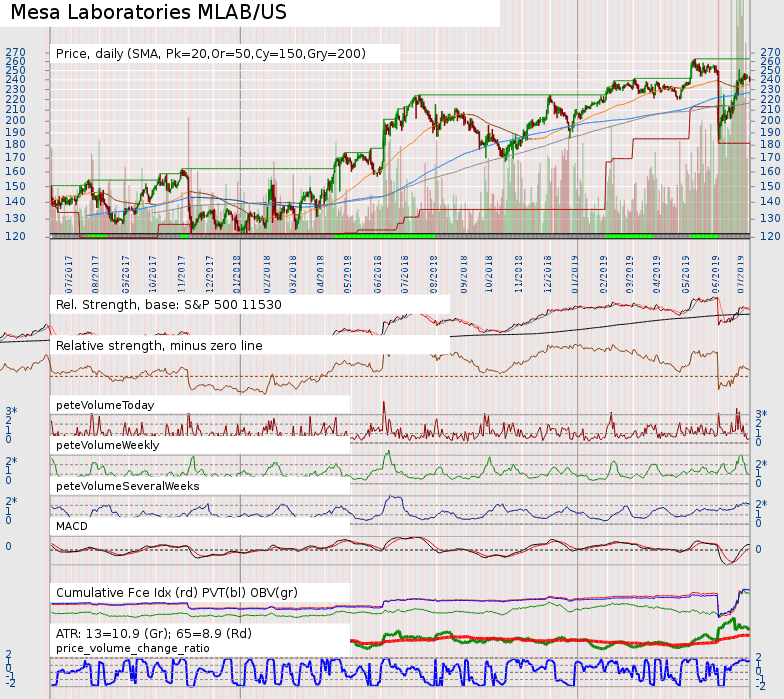The width and height of the screenshot is (784, 699).
Task: Click the 'peteVolumeToday' indicator label
Action: pyautogui.click(x=105, y=405)
